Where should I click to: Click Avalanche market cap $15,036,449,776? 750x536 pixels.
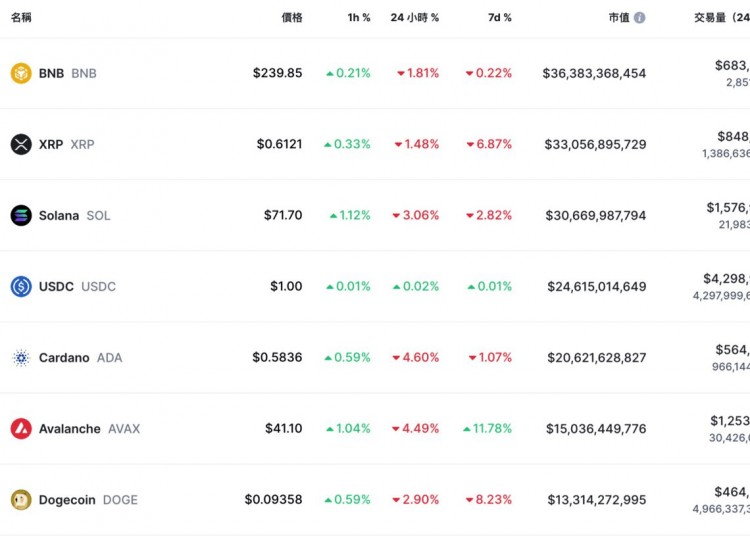pos(596,429)
